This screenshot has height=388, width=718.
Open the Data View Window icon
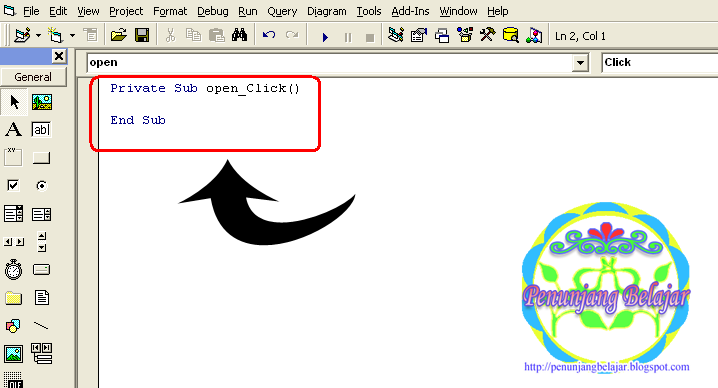[511, 35]
